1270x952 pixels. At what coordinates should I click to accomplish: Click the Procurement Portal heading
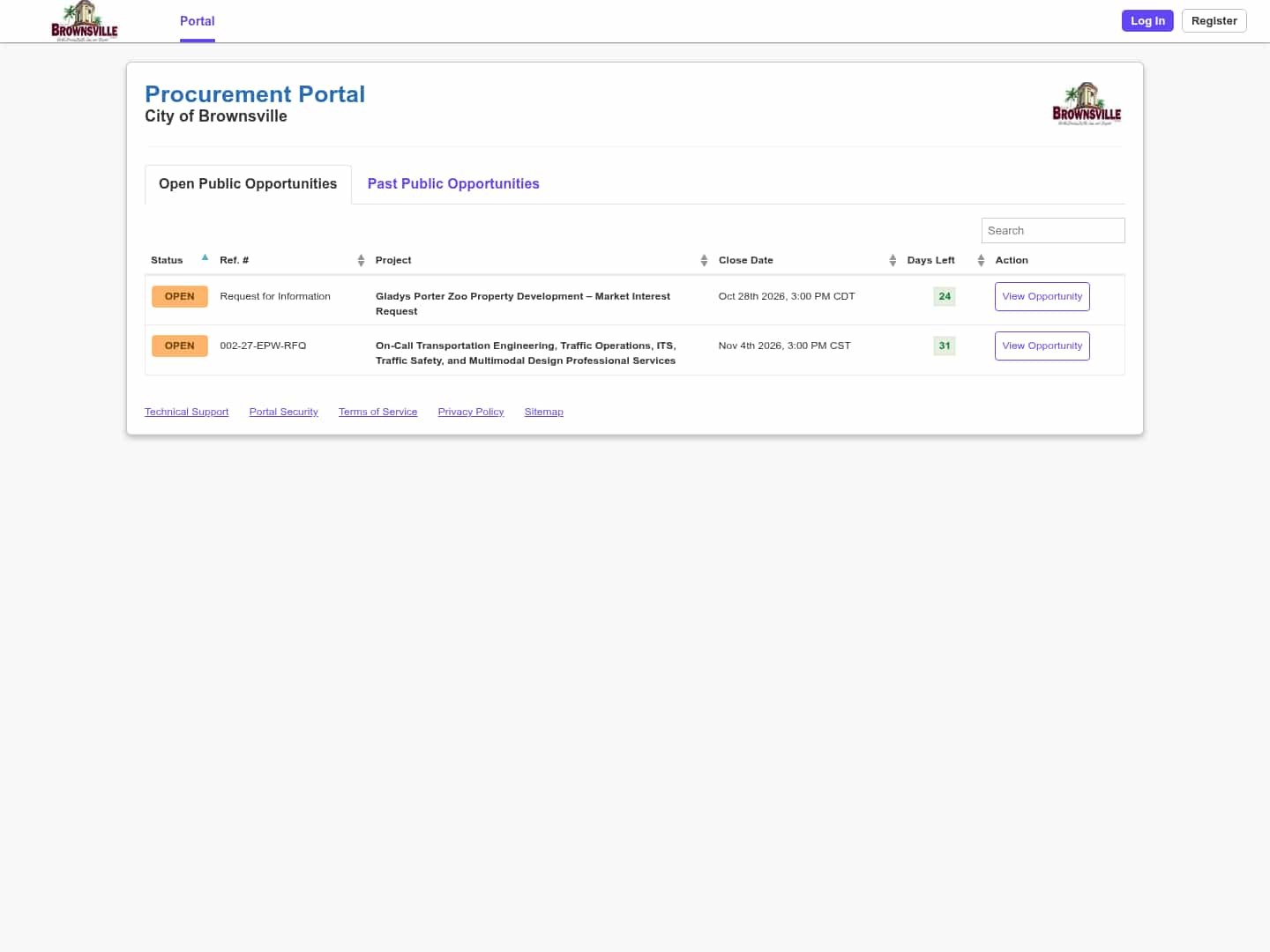(255, 94)
